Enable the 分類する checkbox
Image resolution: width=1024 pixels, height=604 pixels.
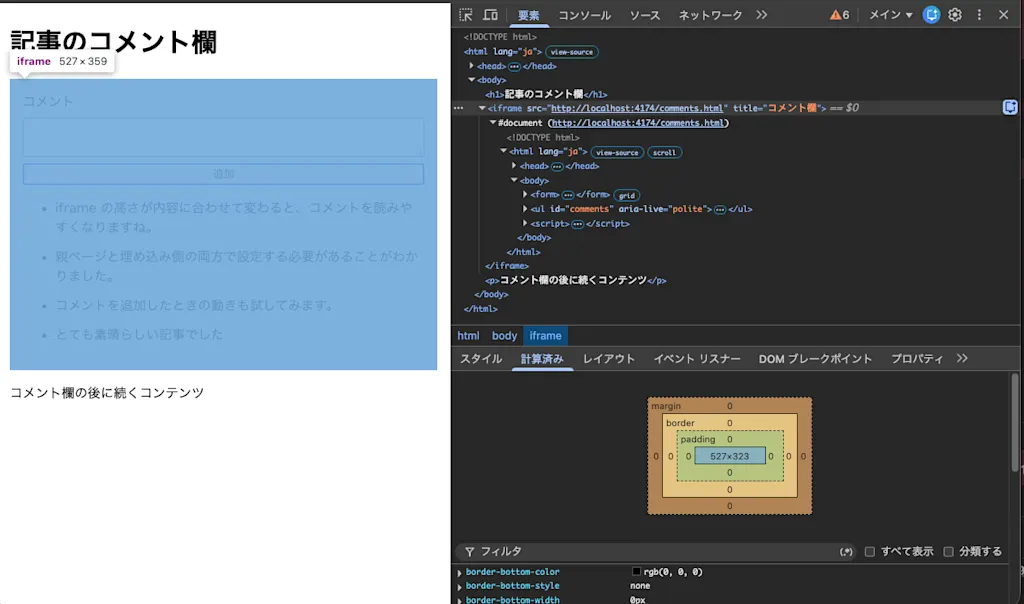click(948, 552)
